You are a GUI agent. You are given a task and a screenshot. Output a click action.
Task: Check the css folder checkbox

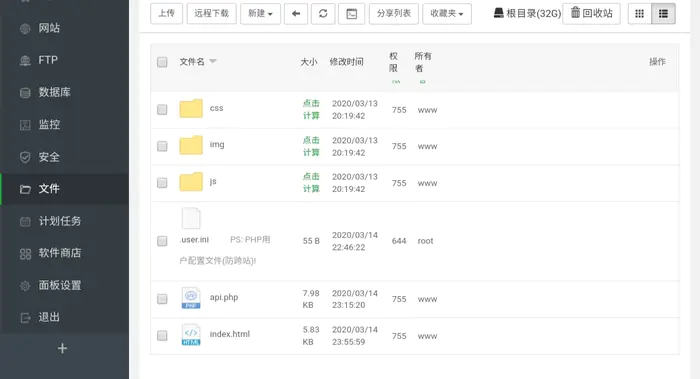click(x=162, y=109)
